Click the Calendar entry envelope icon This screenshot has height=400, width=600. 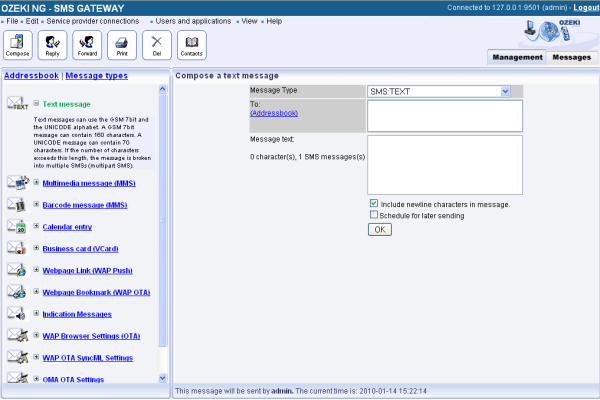click(17, 226)
